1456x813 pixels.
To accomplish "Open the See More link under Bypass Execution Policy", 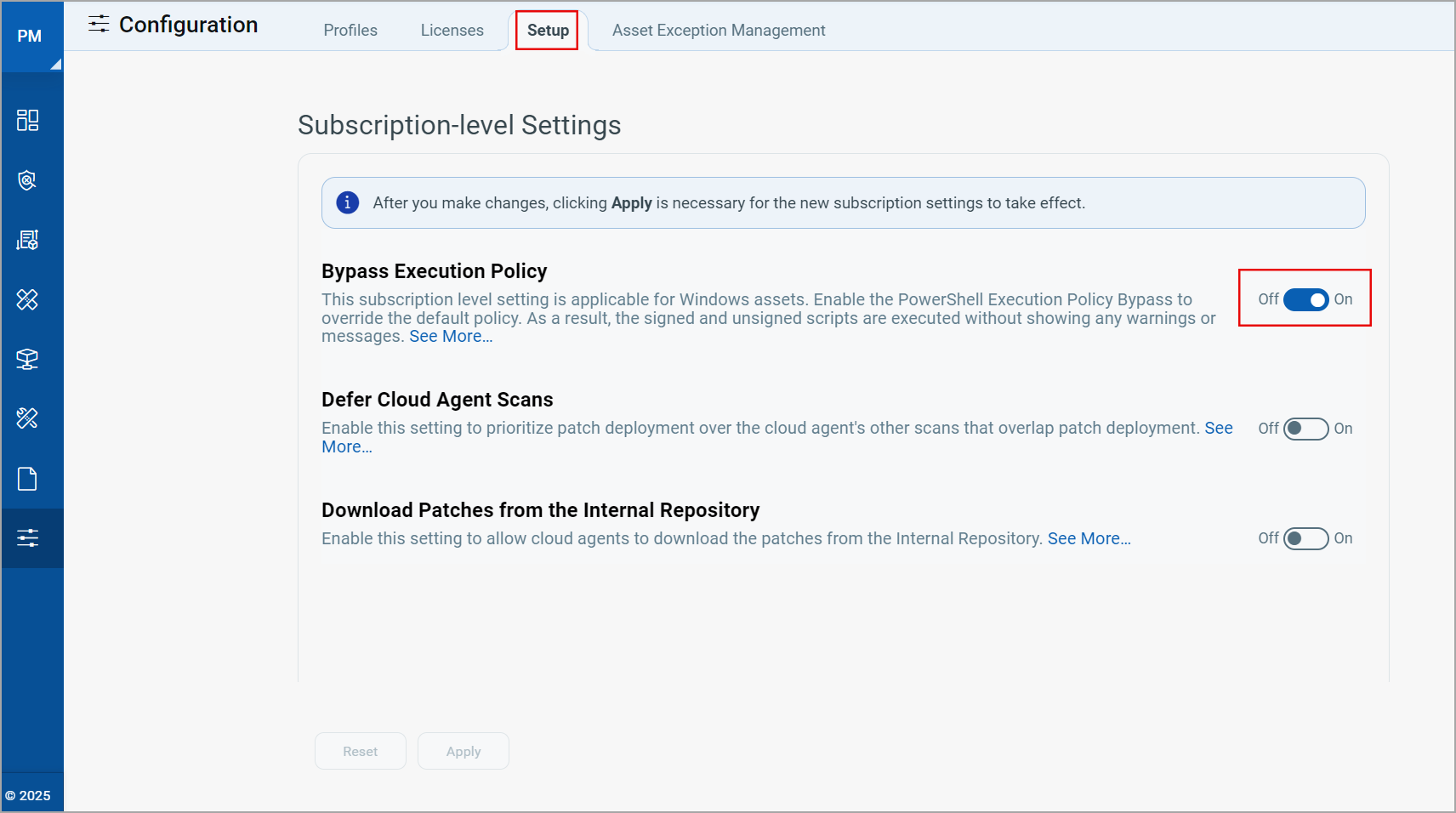I will tap(451, 336).
